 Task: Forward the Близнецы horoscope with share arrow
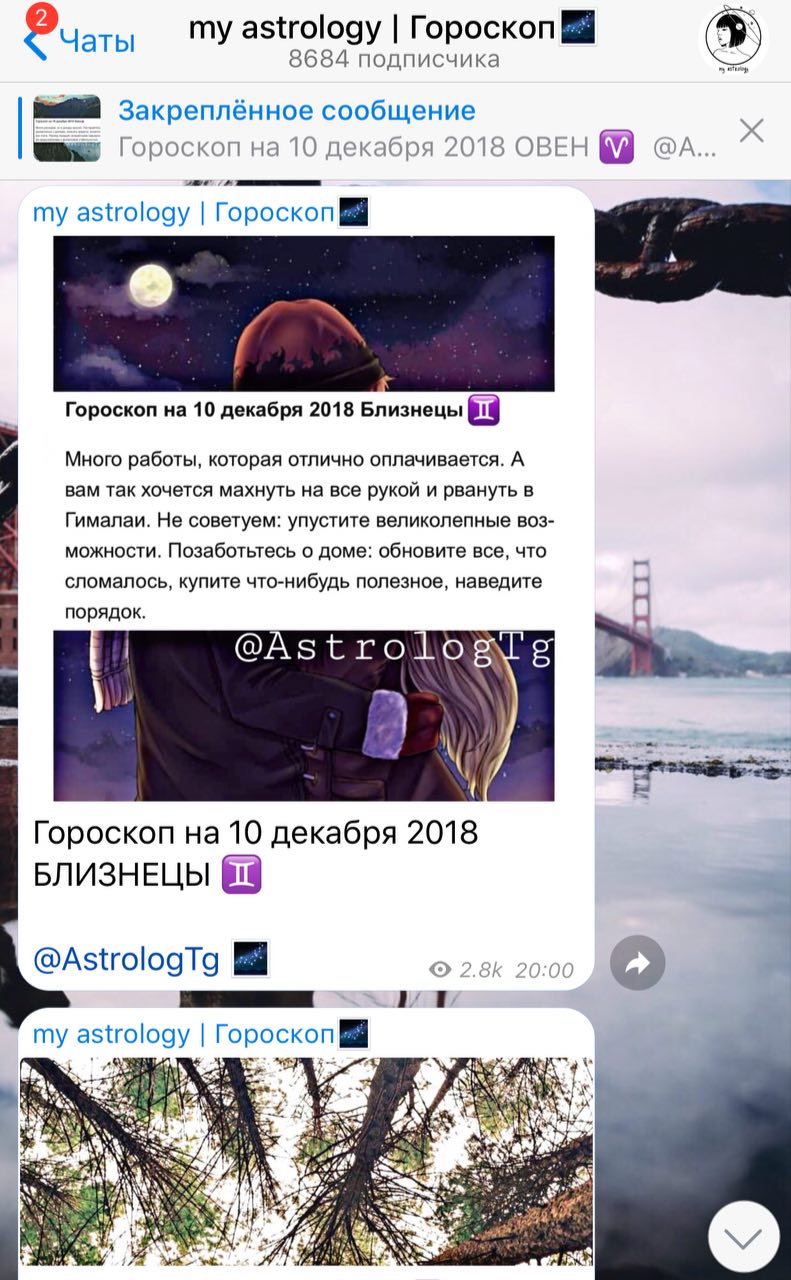[x=638, y=963]
